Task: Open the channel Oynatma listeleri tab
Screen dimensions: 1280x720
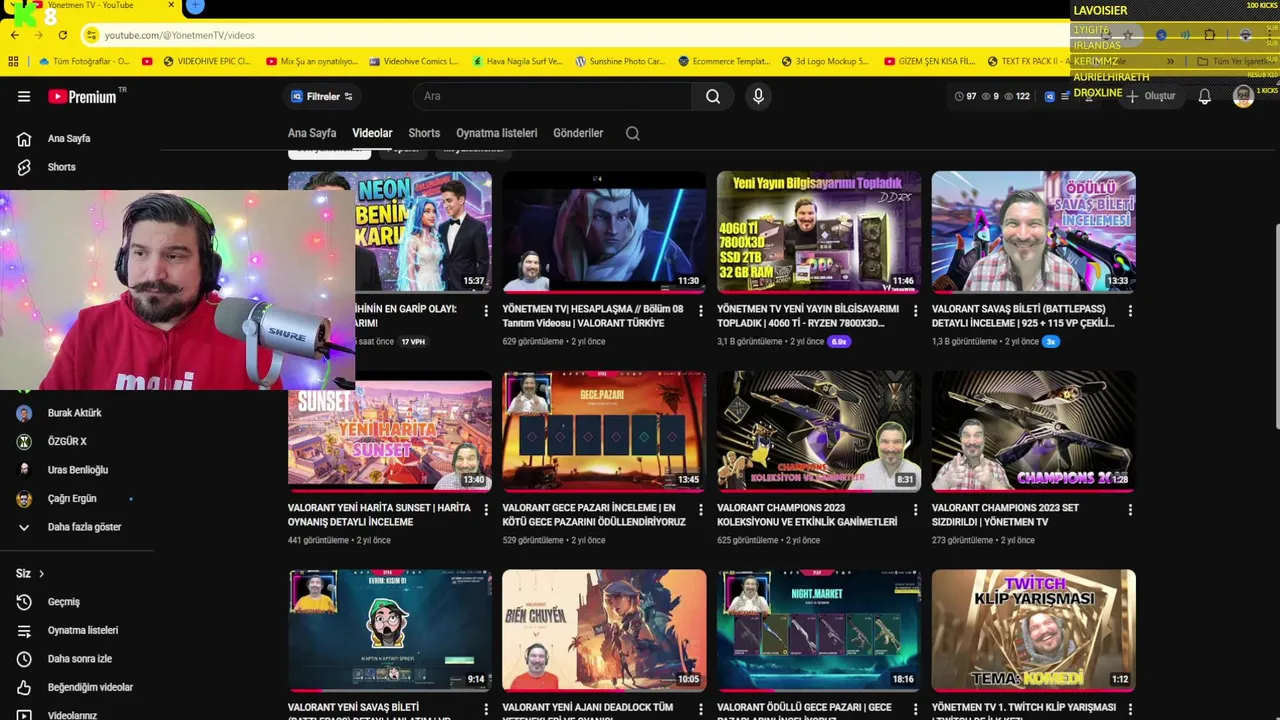Action: (x=496, y=133)
